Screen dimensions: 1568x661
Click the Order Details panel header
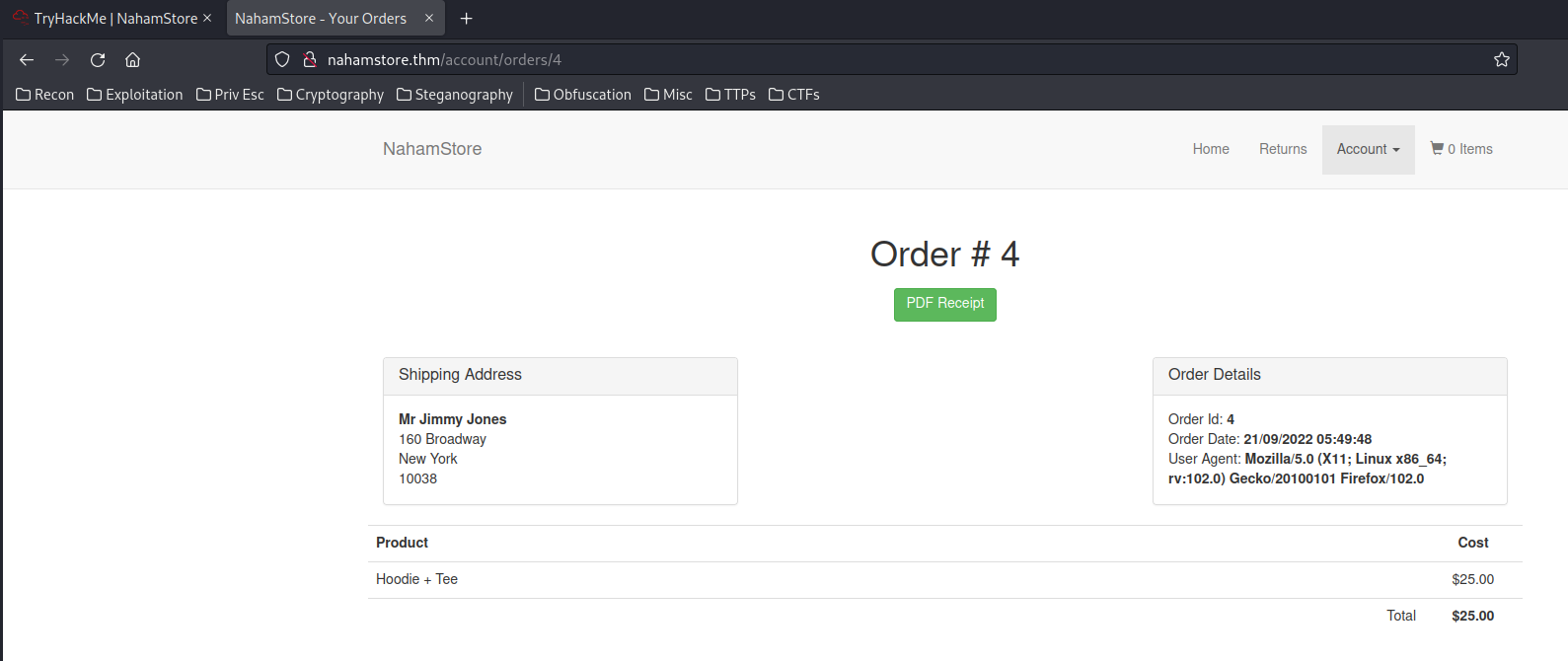1330,376
